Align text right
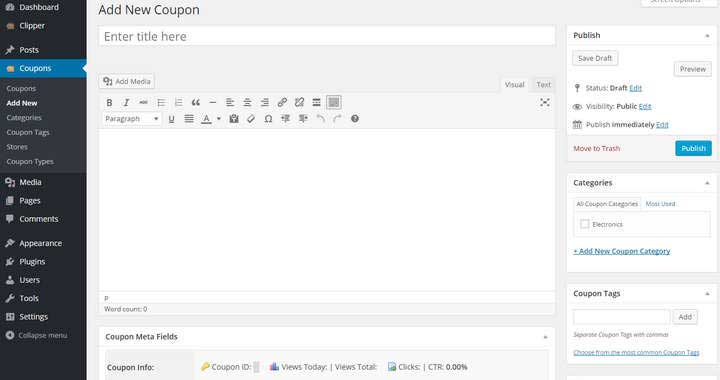This screenshot has width=720, height=380. (264, 102)
